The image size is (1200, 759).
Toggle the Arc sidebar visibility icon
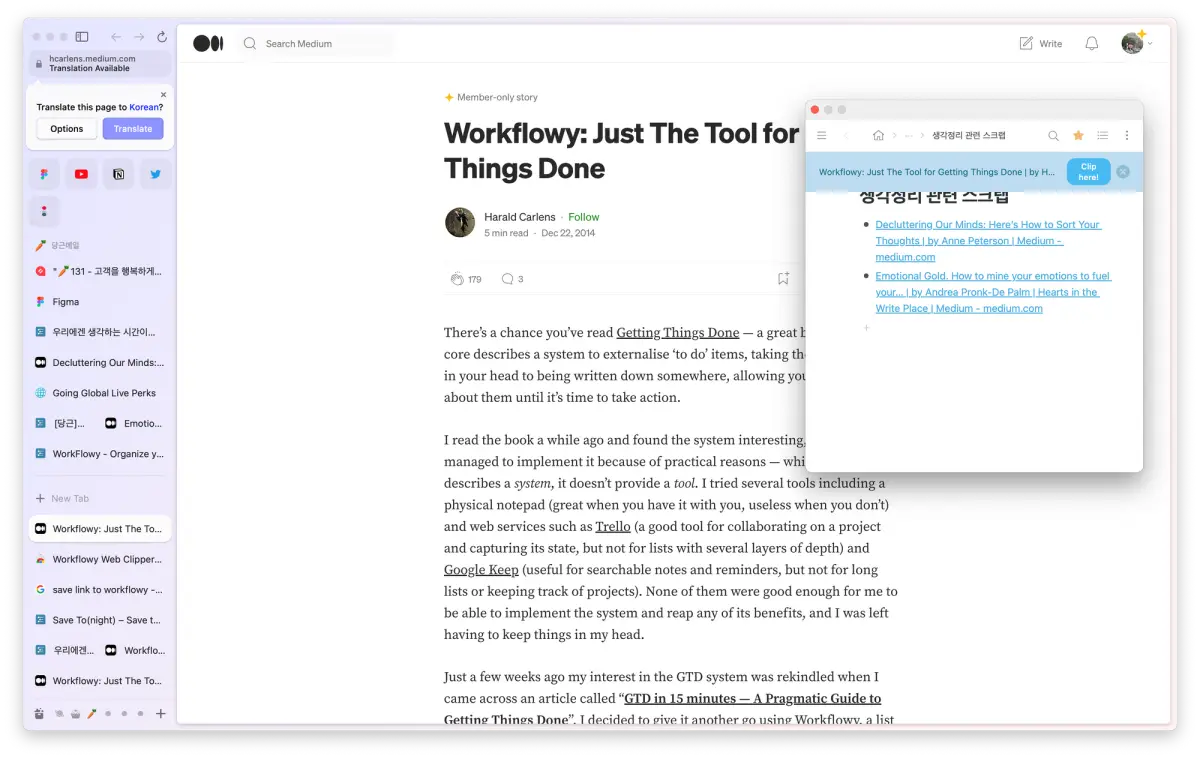tap(82, 37)
